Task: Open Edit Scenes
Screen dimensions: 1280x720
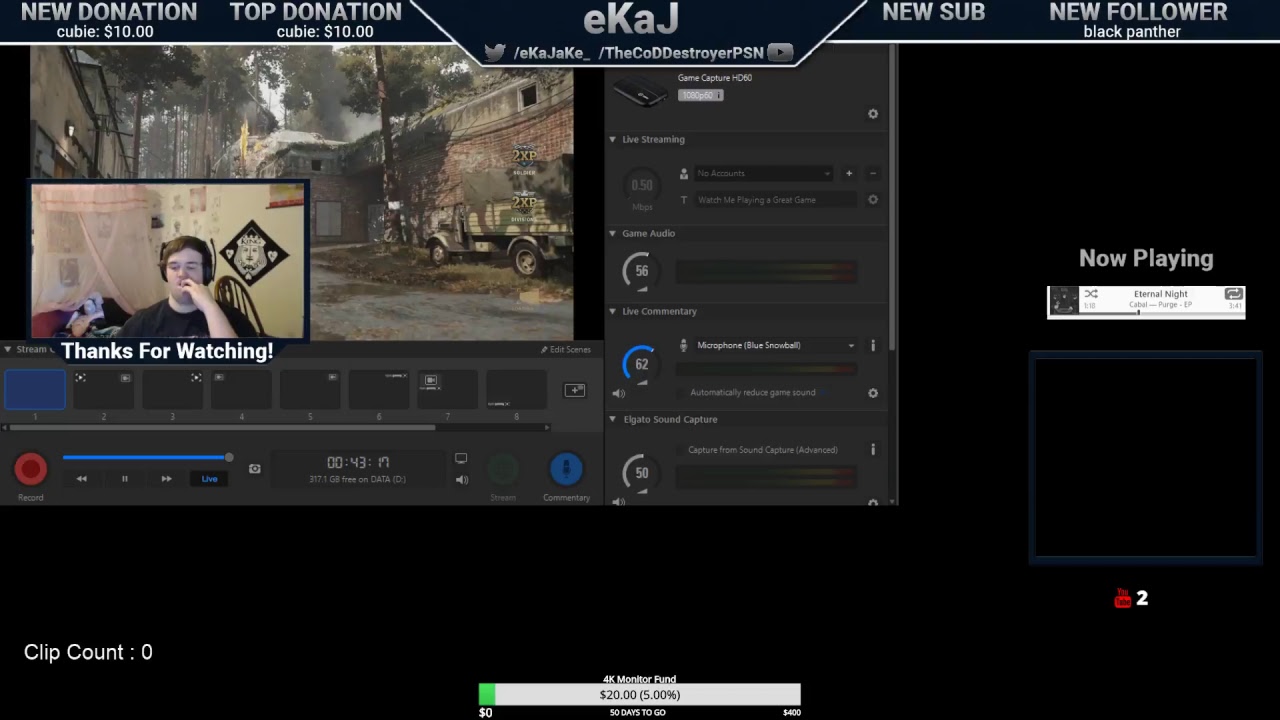Action: [x=566, y=350]
